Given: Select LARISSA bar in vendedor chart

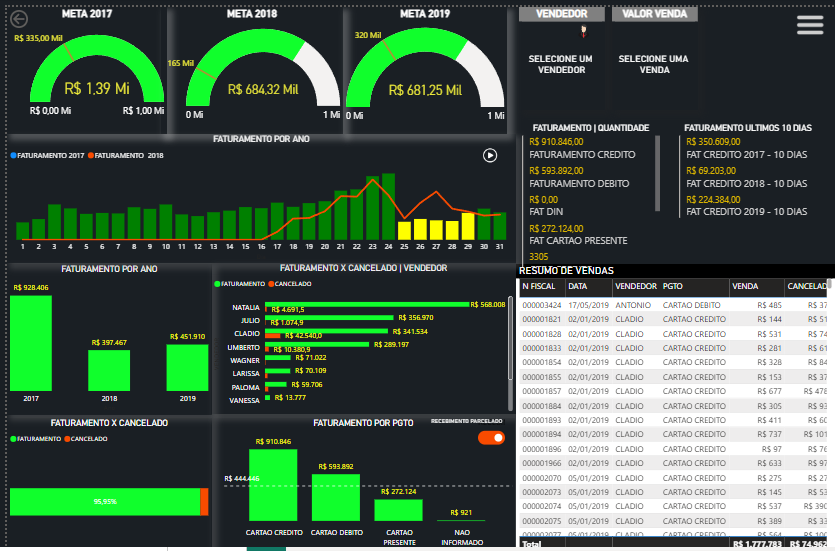Looking at the screenshot, I should click(277, 371).
